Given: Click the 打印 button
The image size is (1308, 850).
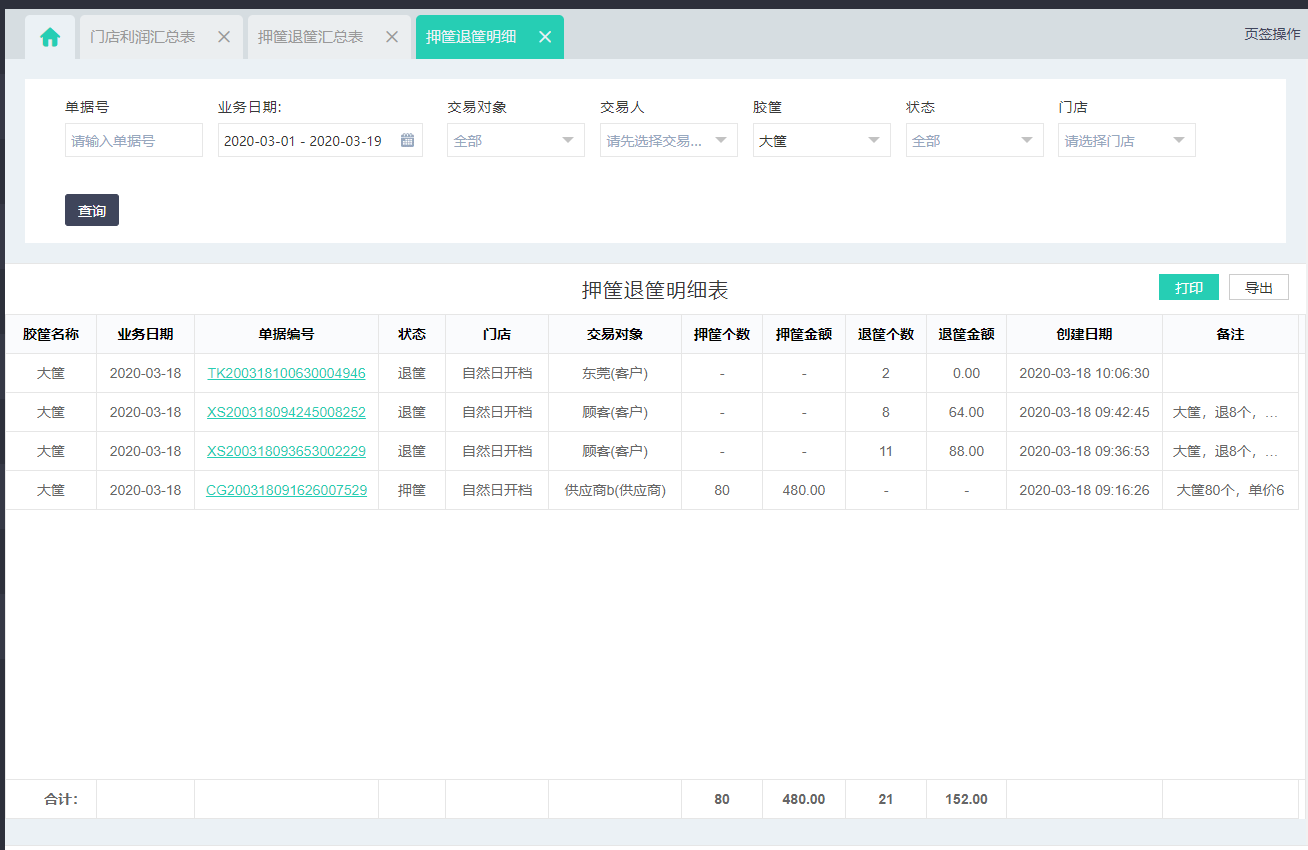Looking at the screenshot, I should pos(1189,288).
